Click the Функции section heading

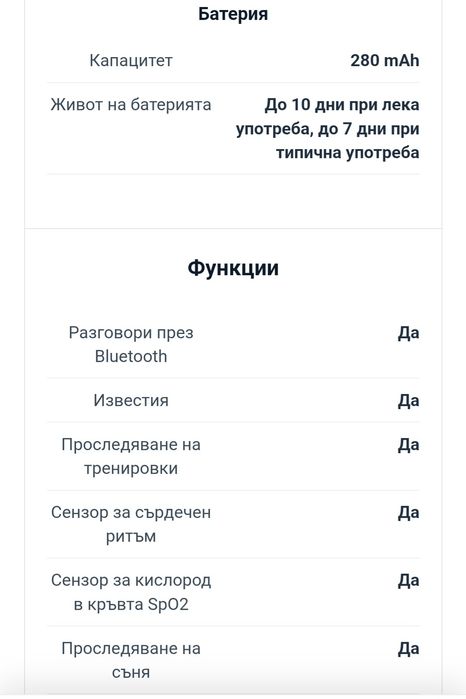[233, 268]
